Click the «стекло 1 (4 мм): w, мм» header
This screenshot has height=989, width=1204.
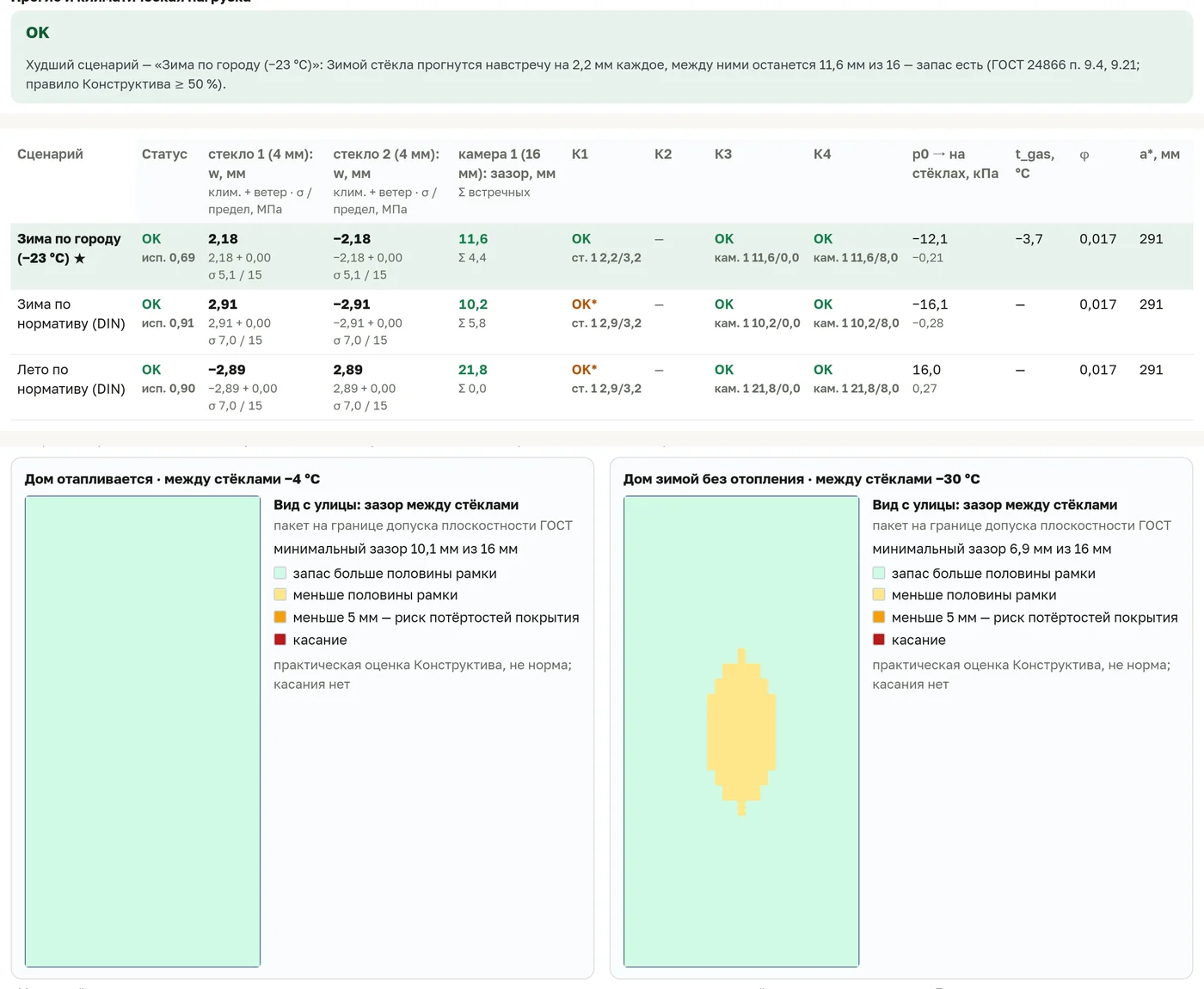tap(261, 163)
